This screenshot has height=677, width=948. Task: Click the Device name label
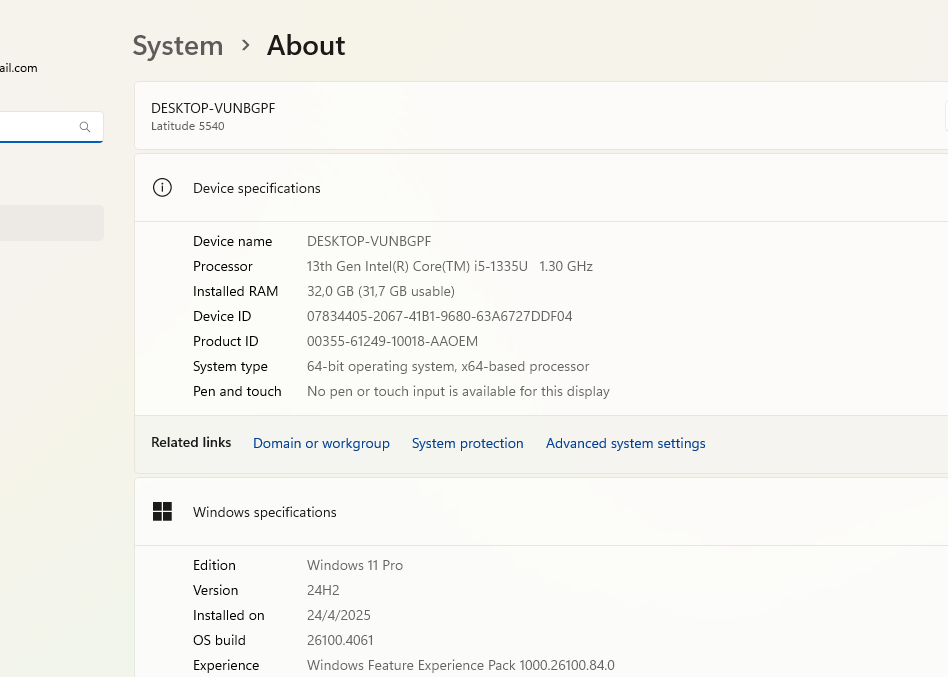pyautogui.click(x=233, y=241)
